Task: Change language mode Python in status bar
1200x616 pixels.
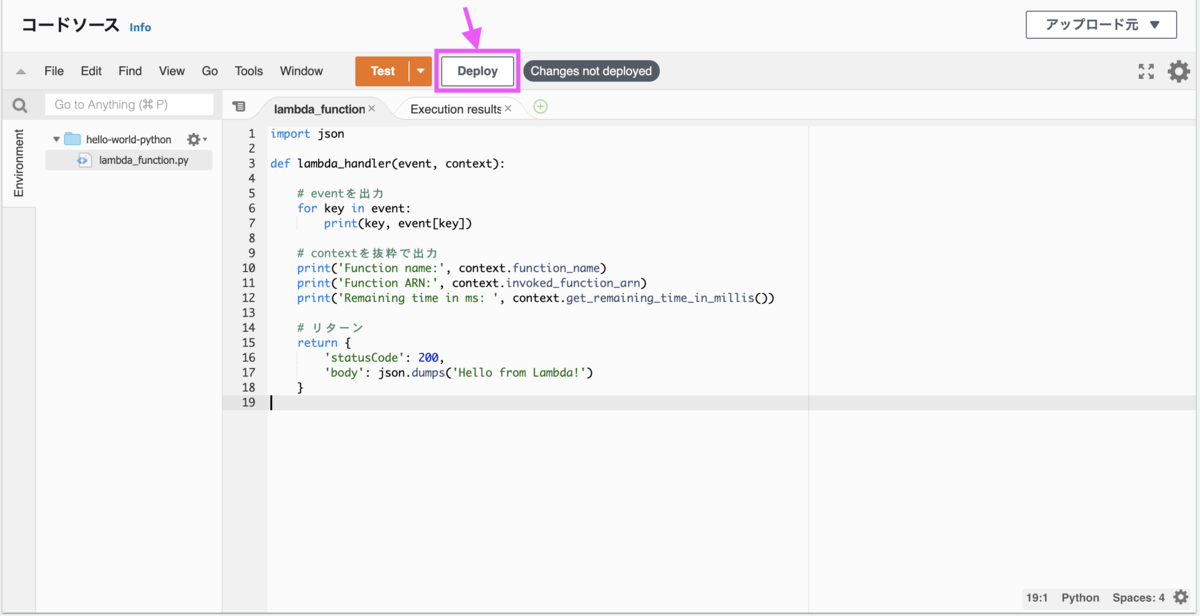Action: [1080, 598]
